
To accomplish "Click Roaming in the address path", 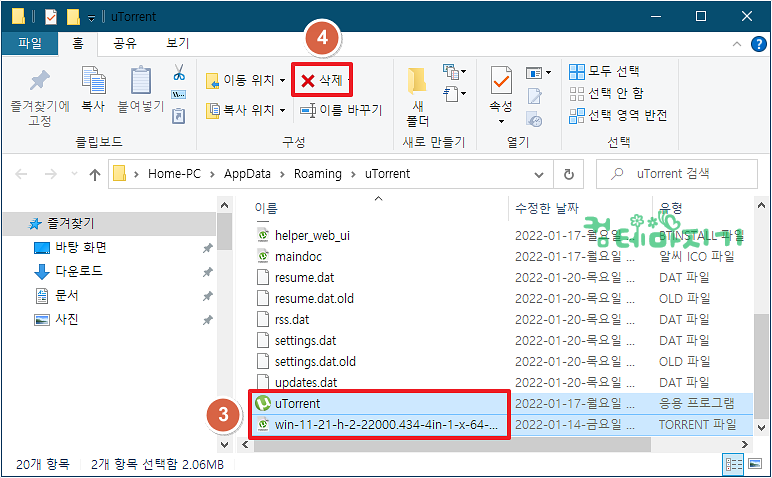I will click(318, 174).
